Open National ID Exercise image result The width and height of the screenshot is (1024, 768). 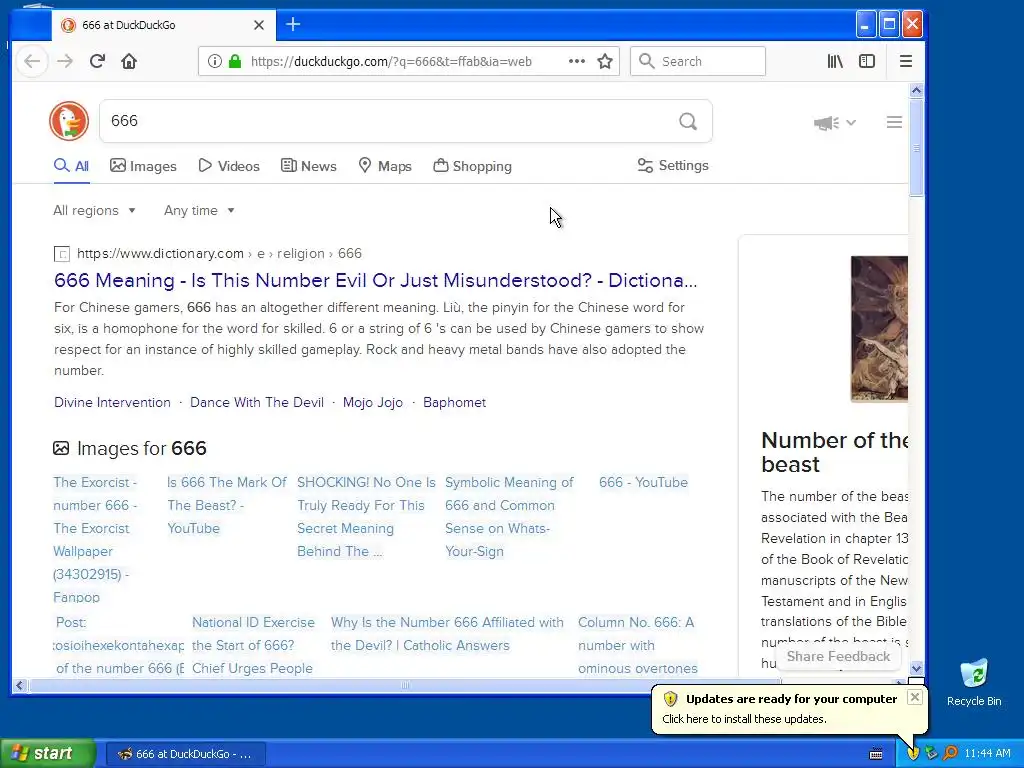(253, 645)
